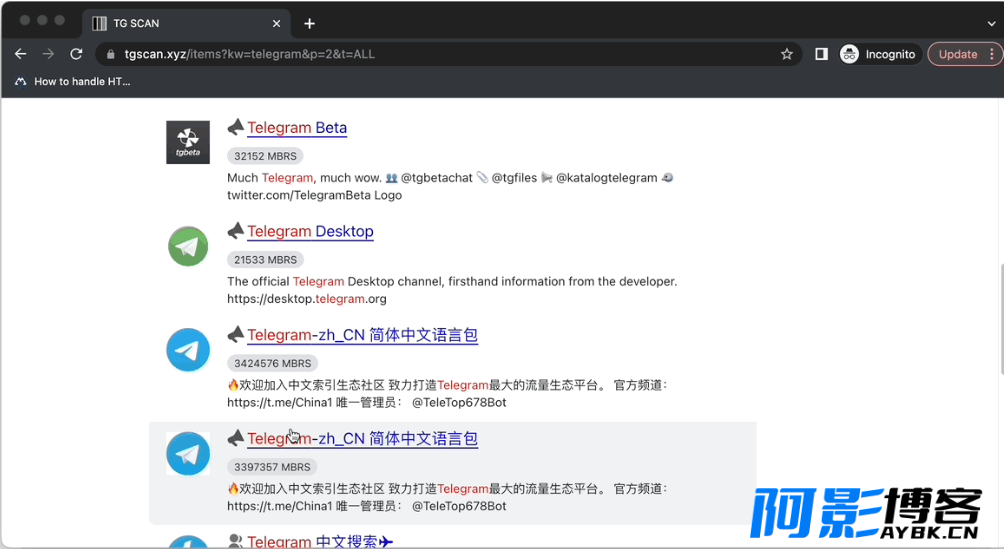Reload the page with the refresh icon
The height and width of the screenshot is (549, 1004).
tap(76, 54)
